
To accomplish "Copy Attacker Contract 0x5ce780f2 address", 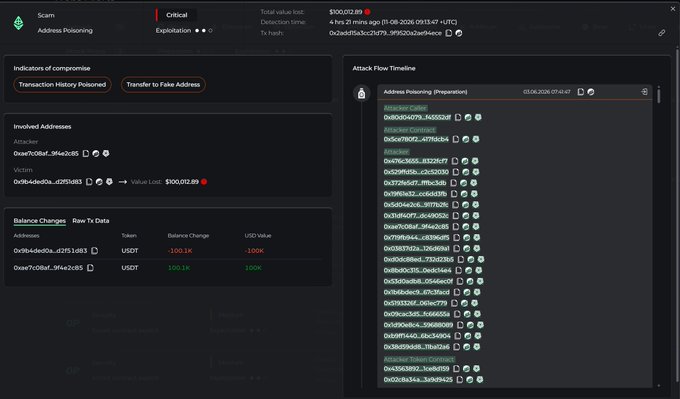I will 456,139.
